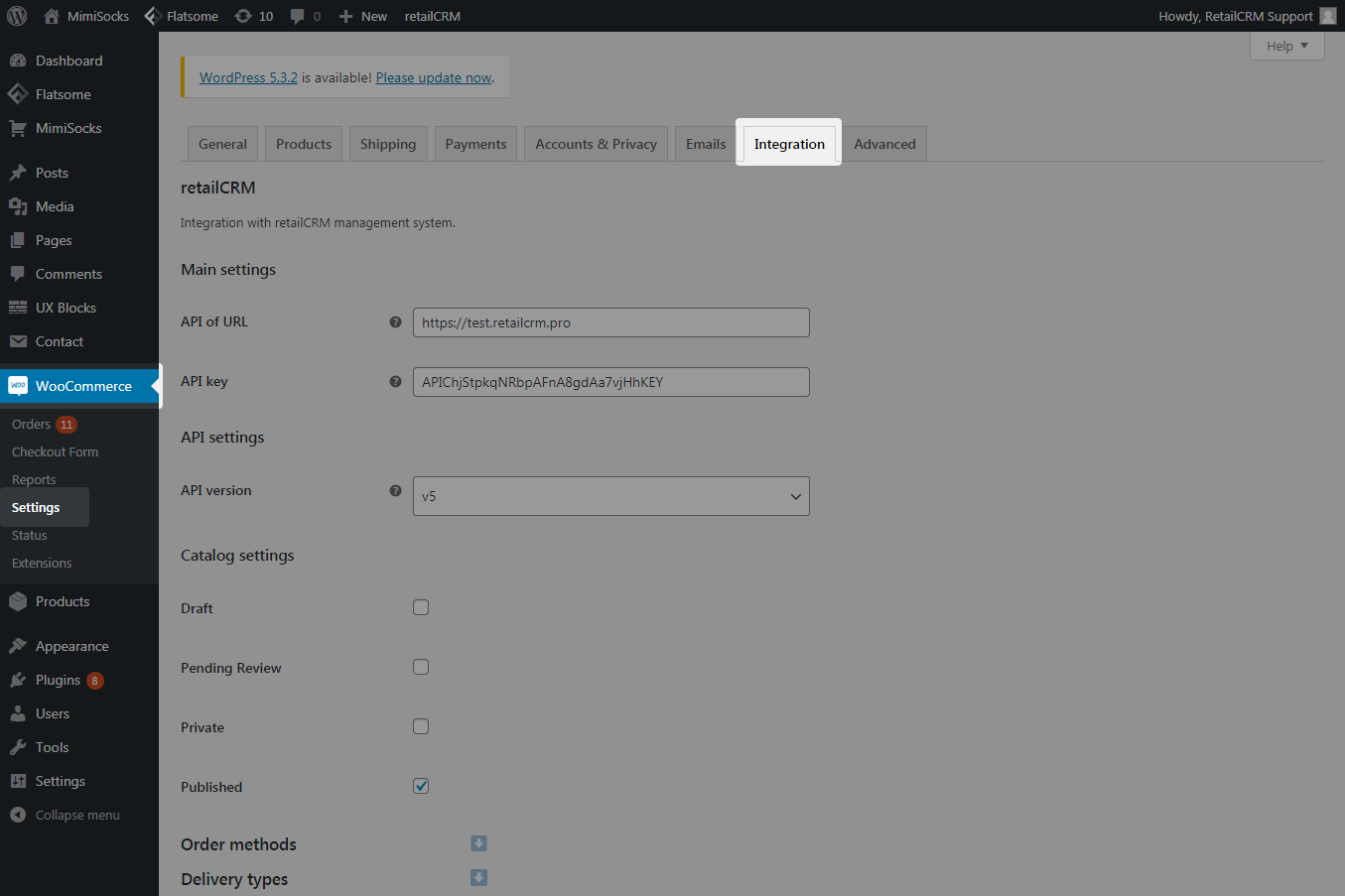Open Media library icon

(x=18, y=206)
